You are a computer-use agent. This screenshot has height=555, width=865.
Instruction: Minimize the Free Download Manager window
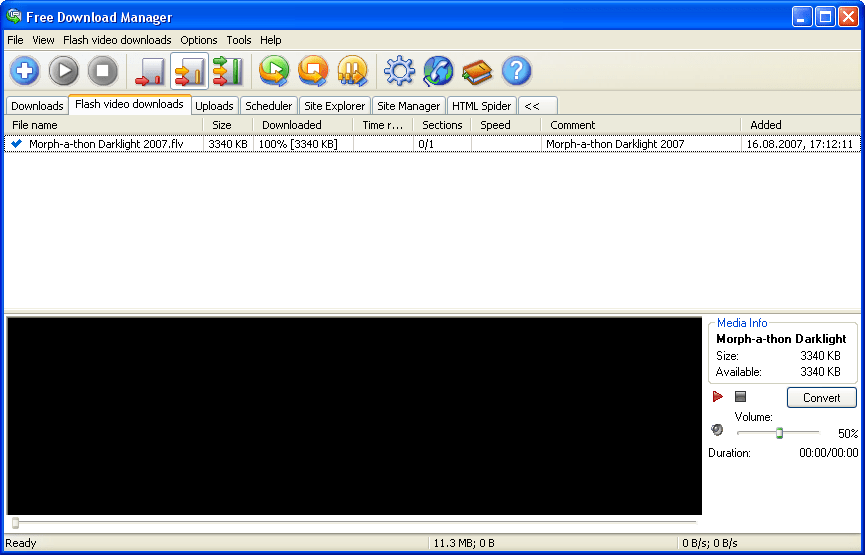pos(802,17)
